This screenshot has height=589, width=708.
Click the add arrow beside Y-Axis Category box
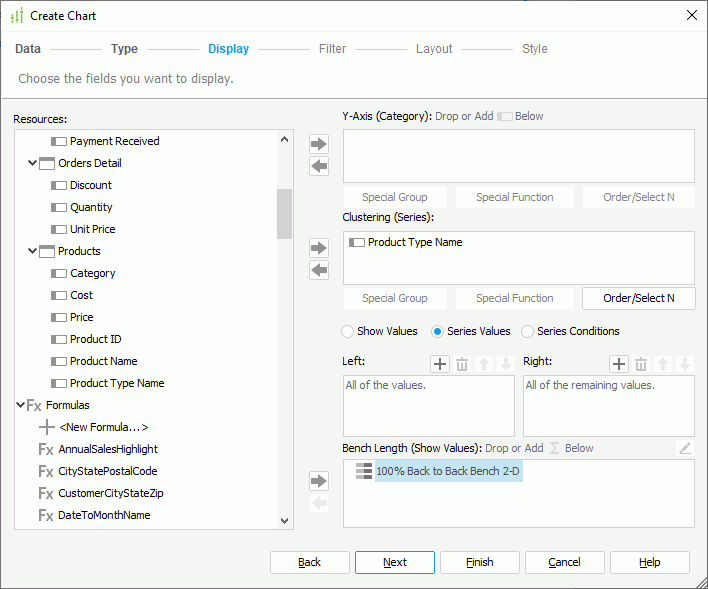319,145
